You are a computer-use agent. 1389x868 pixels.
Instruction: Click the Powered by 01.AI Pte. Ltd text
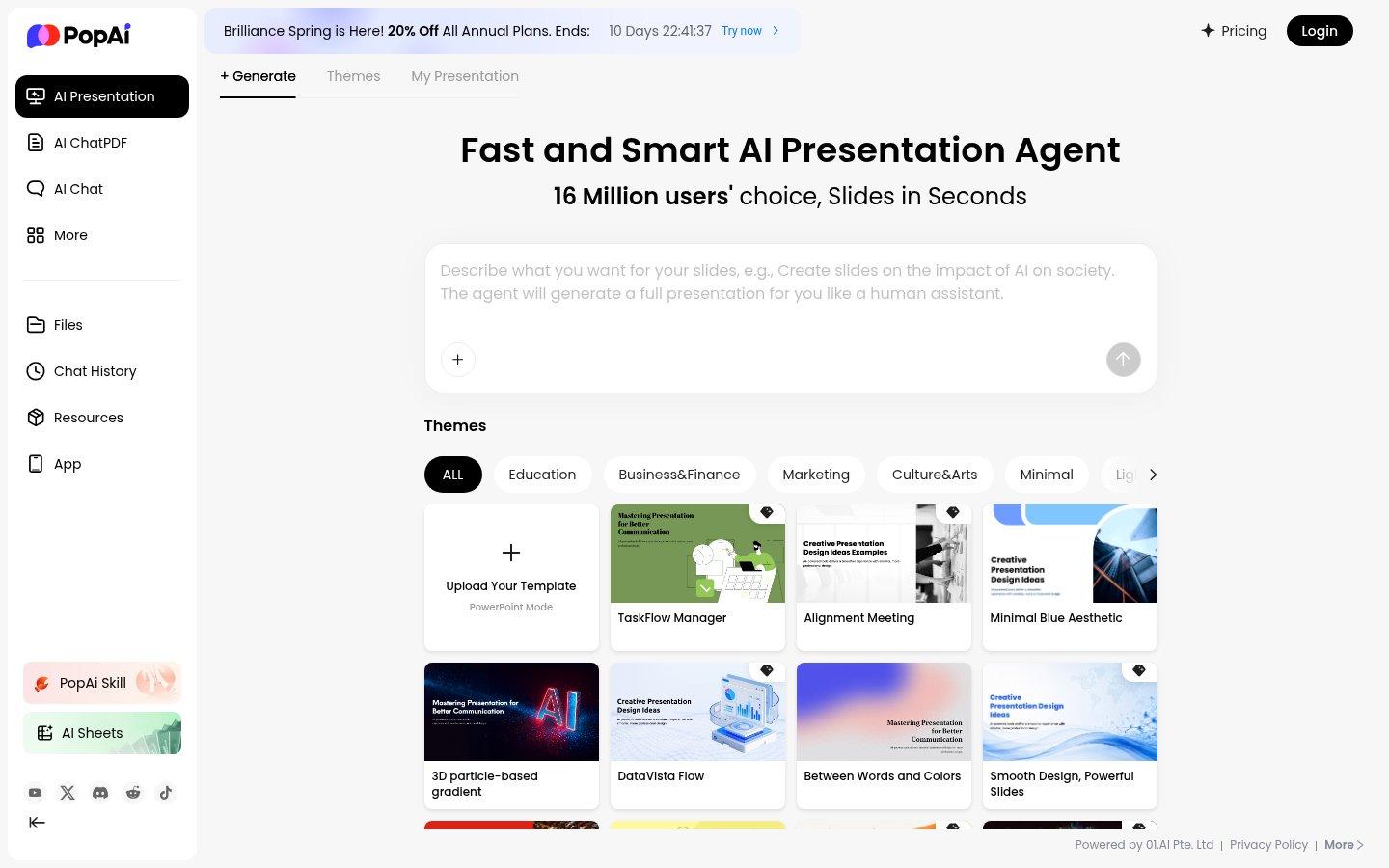click(x=1144, y=844)
